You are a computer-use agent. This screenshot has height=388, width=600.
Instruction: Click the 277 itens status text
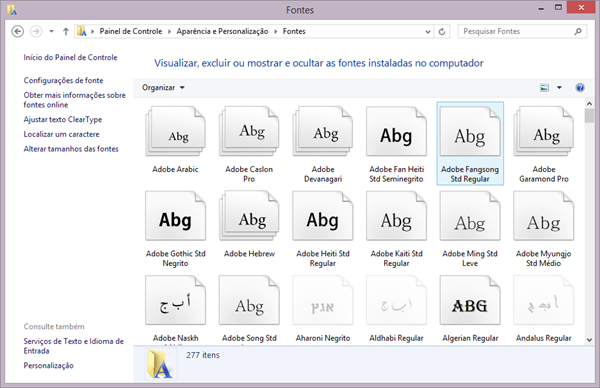coord(203,355)
